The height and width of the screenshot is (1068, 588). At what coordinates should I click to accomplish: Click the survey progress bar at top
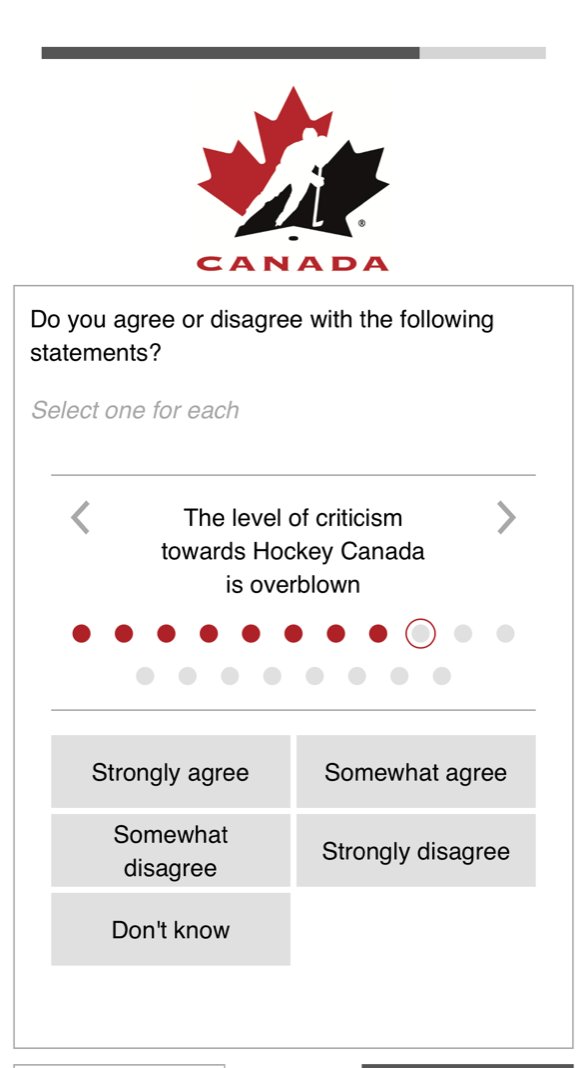294,53
